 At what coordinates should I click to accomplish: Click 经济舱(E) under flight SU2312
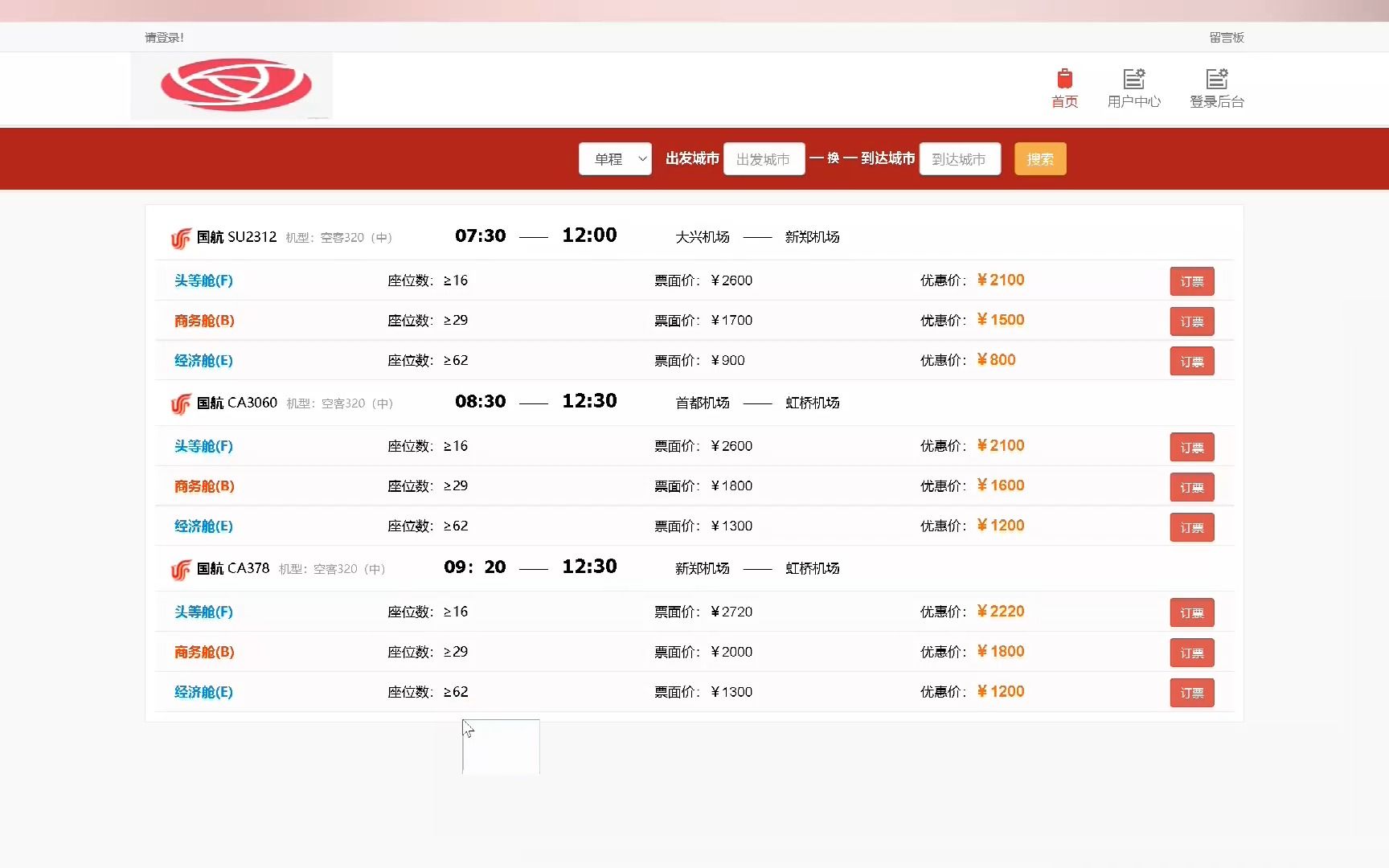tap(203, 361)
